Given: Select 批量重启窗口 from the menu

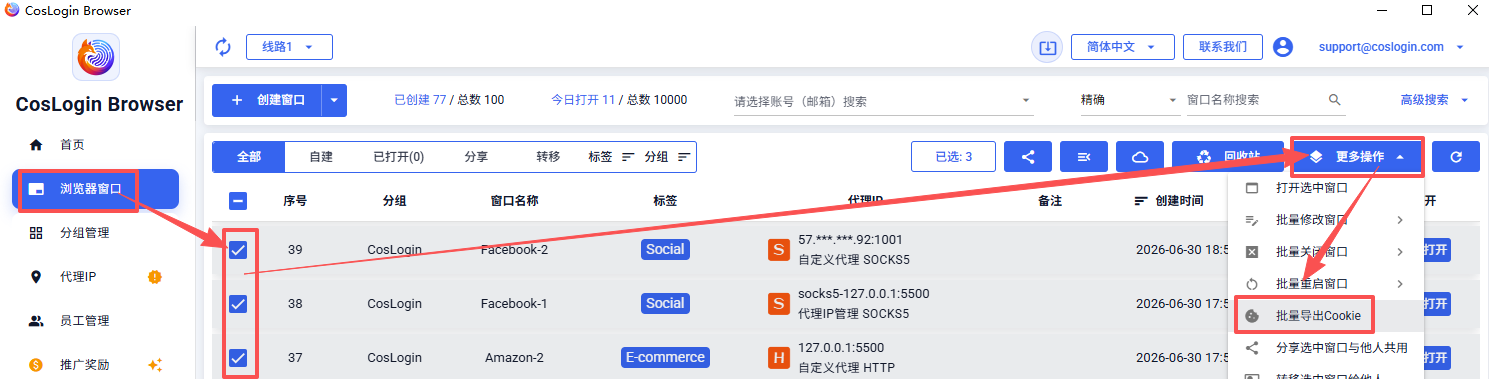Looking at the screenshot, I should click(x=1325, y=284).
